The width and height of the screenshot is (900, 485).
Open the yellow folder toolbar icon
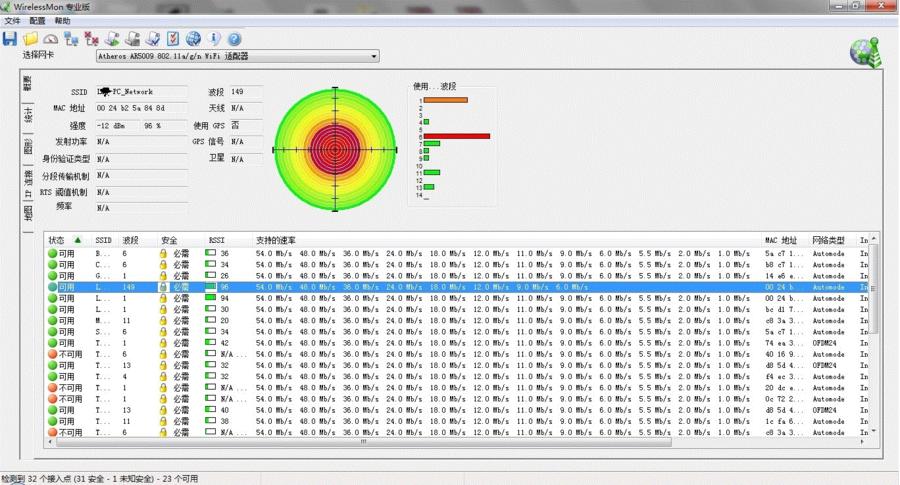tap(30, 39)
